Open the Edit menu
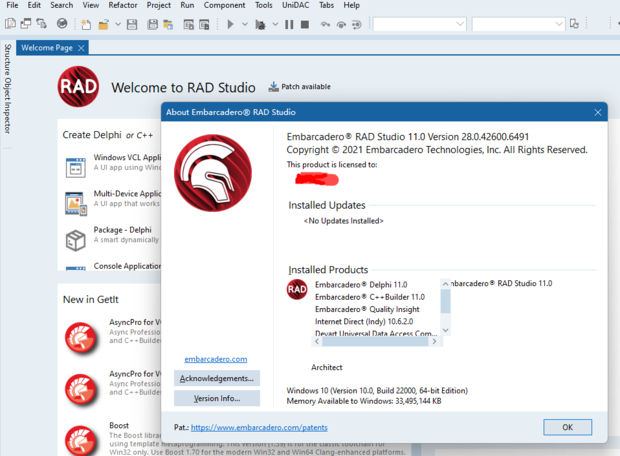 click(34, 5)
